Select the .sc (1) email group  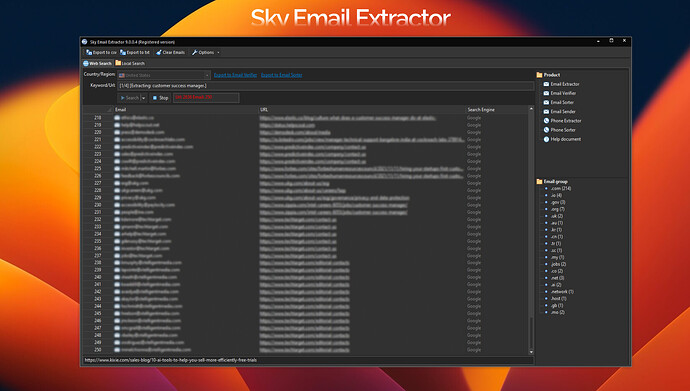[556, 250]
